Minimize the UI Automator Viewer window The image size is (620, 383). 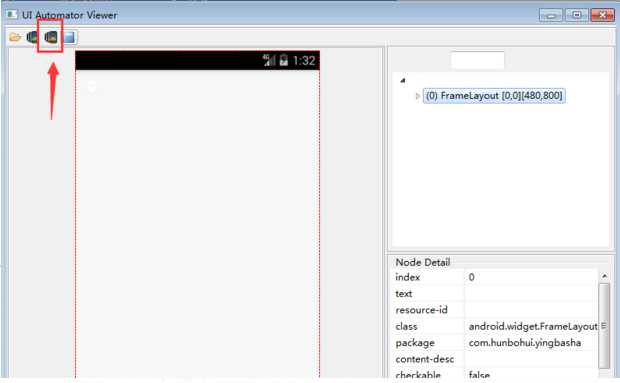[550, 15]
